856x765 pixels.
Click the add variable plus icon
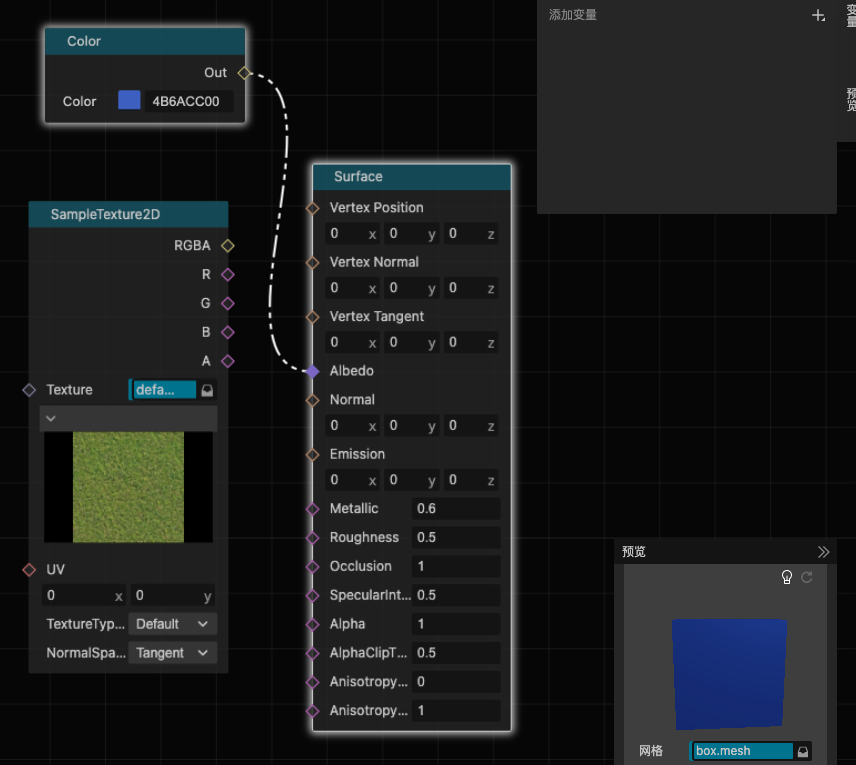coord(818,15)
